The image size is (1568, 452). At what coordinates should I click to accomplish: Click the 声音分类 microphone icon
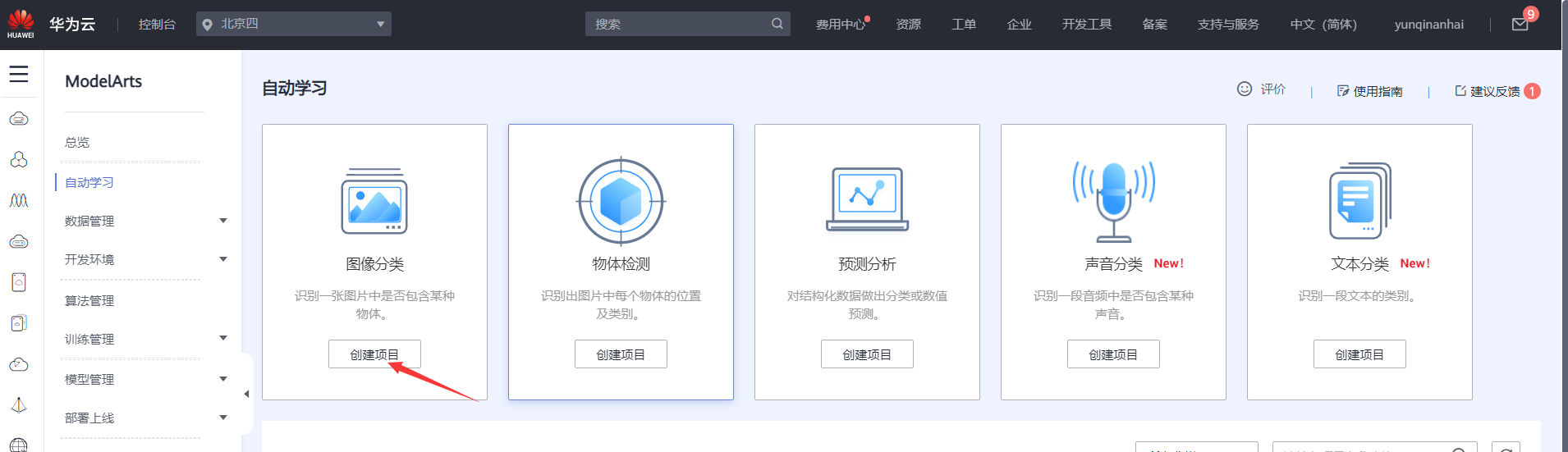1113,201
